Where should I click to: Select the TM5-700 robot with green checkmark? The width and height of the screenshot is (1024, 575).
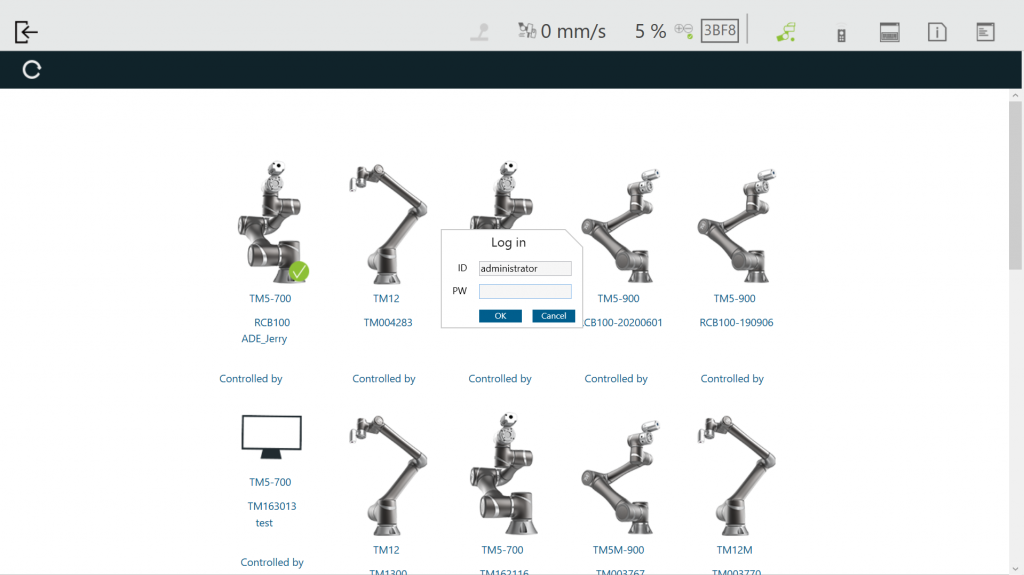271,224
